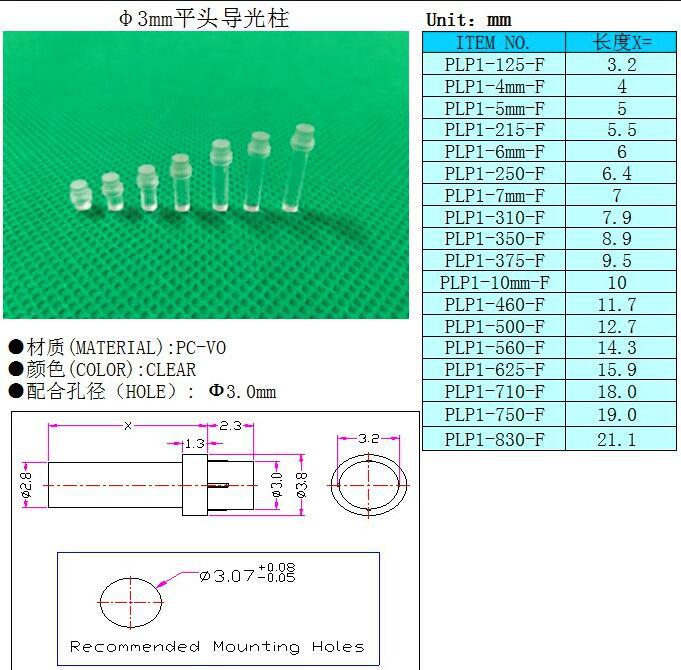Click the Φ3mm平头导光柱 title
681x670 pixels.
tap(204, 19)
